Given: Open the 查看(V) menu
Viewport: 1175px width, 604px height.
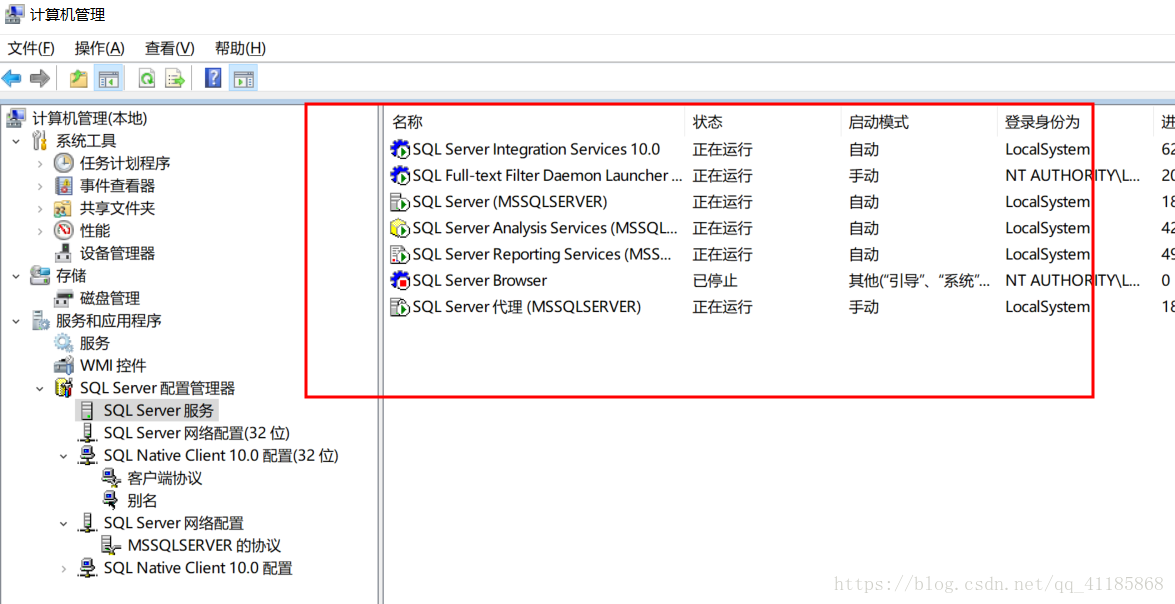Looking at the screenshot, I should (x=170, y=48).
